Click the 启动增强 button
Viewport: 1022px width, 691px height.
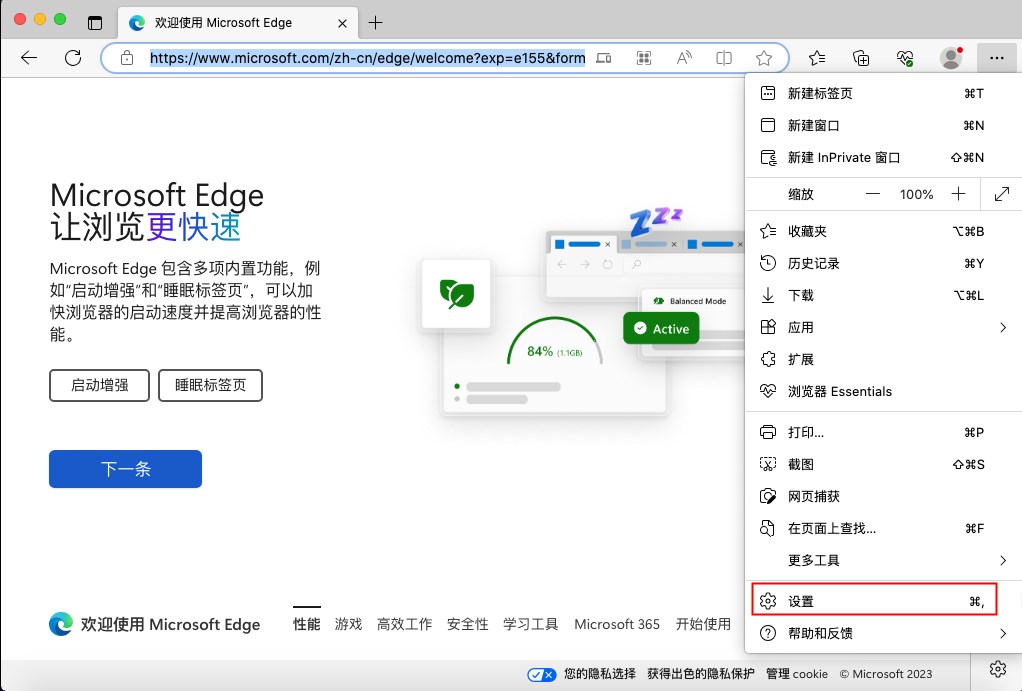tap(99, 385)
